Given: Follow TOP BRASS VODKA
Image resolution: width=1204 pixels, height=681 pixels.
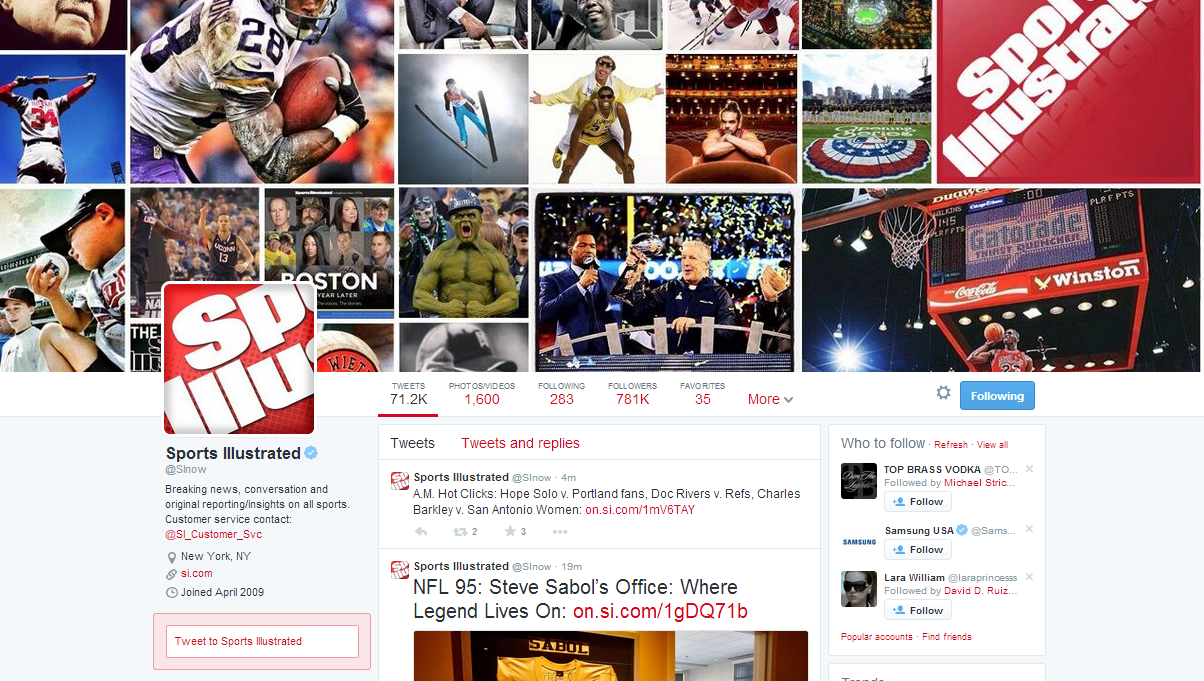Looking at the screenshot, I should (917, 502).
